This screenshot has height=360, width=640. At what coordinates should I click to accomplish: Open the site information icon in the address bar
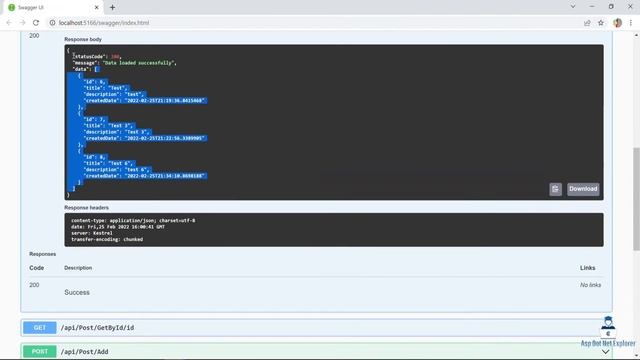tap(52, 23)
